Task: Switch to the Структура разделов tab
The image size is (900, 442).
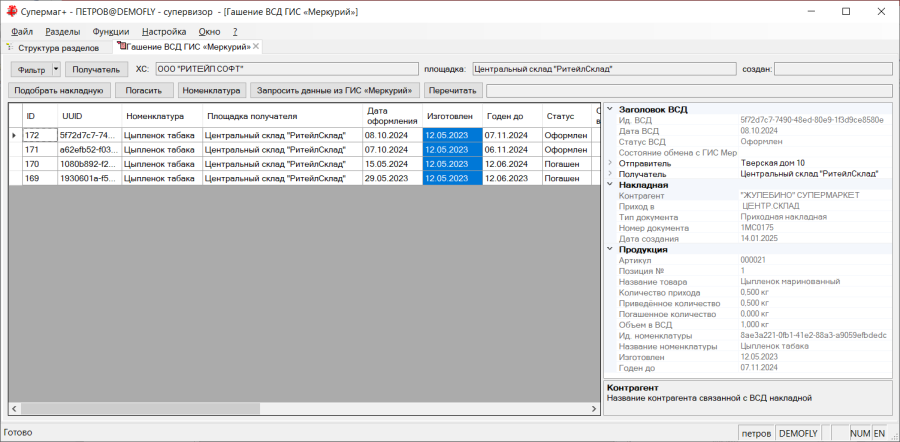Action: pyautogui.click(x=58, y=48)
